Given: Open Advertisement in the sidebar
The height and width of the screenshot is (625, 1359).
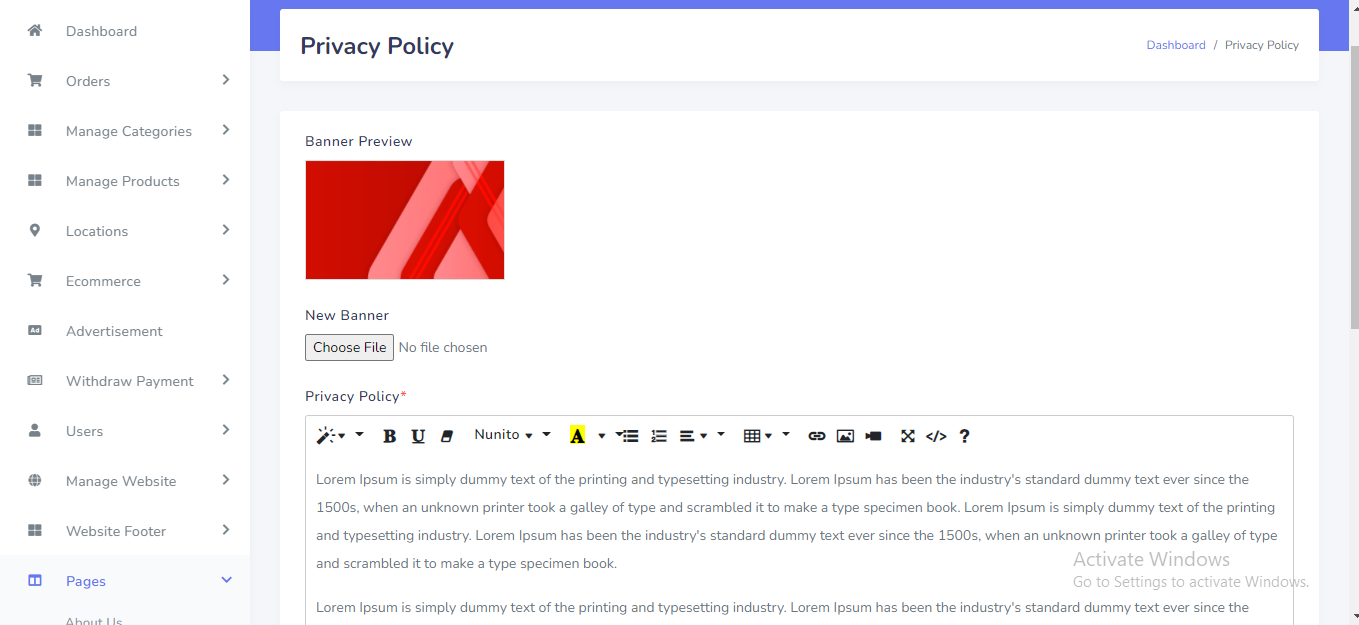Looking at the screenshot, I should [114, 331].
